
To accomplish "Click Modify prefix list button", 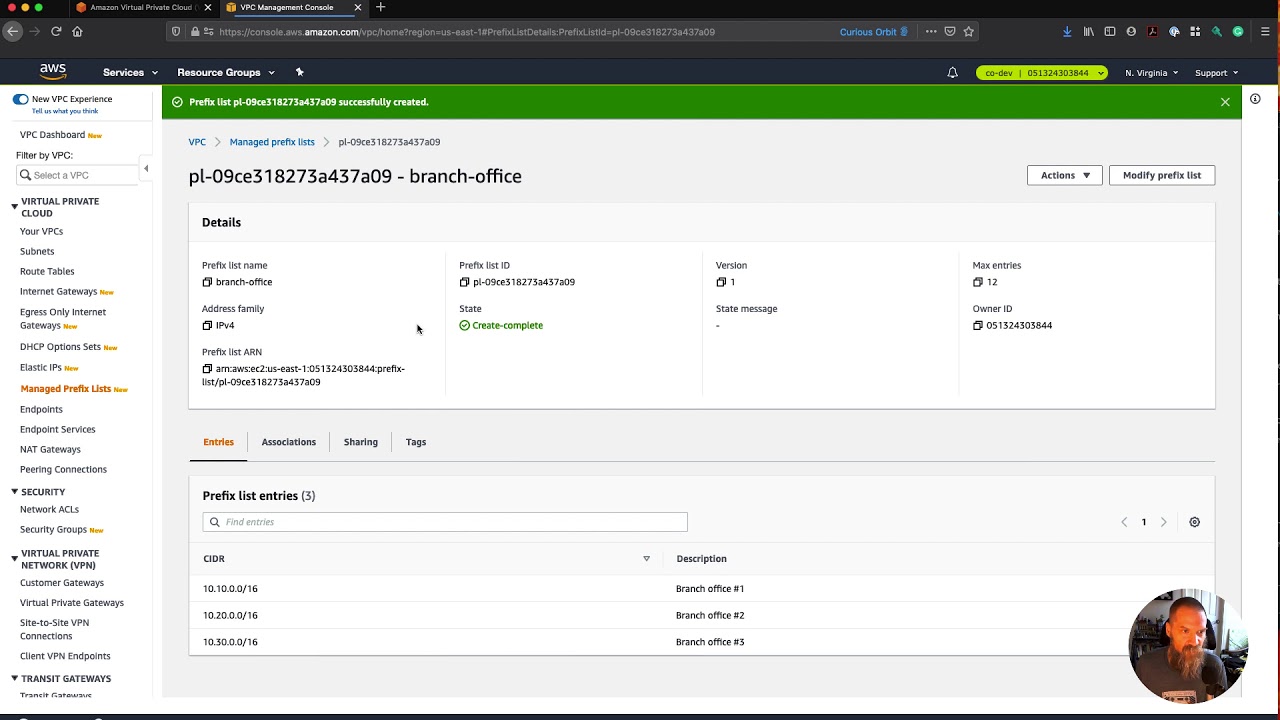I will 1161,175.
